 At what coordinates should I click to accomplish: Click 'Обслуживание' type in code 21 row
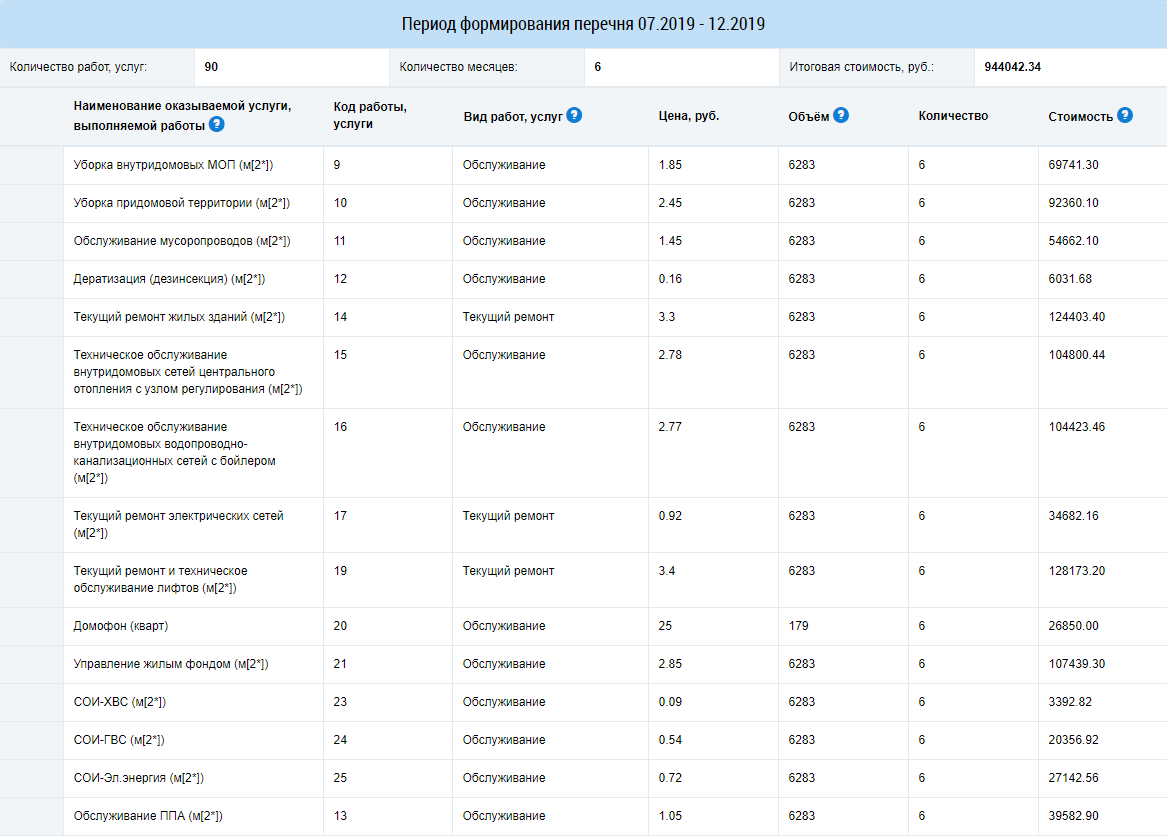click(504, 664)
